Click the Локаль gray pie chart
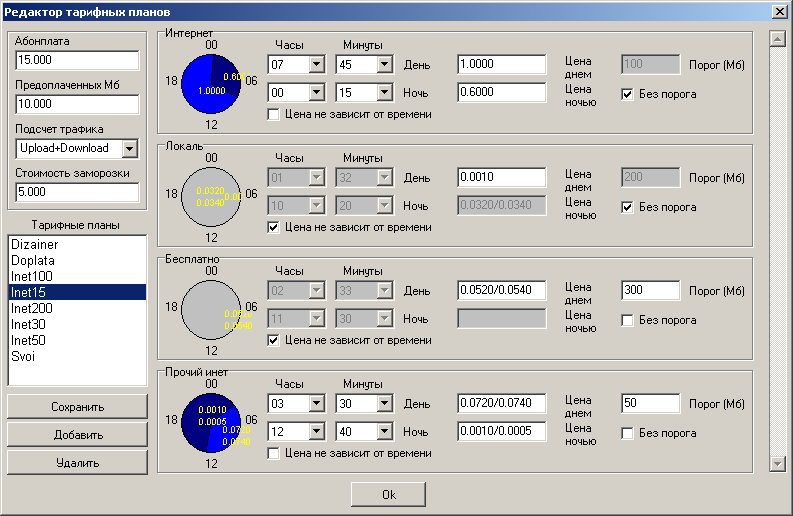Screen dimensions: 793x516 (212, 195)
